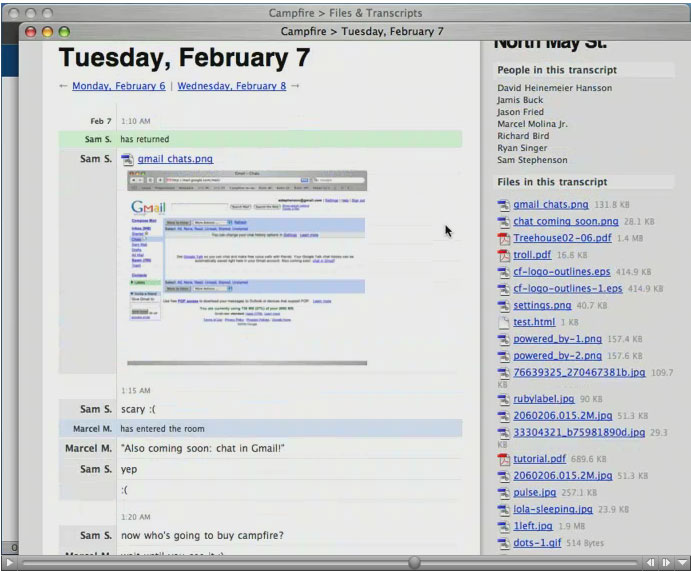Go to Wednesday, February 8 transcript
This screenshot has width=691, height=572.
pos(231,86)
